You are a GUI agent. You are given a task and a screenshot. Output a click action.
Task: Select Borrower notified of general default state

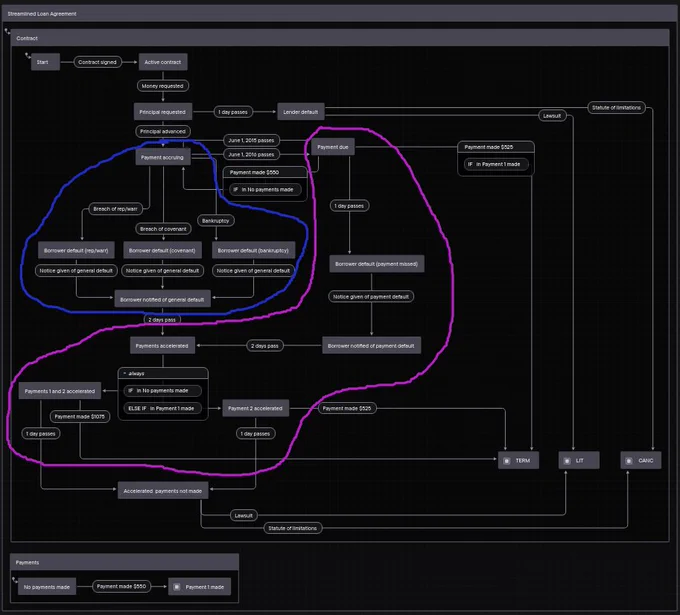pos(162,299)
